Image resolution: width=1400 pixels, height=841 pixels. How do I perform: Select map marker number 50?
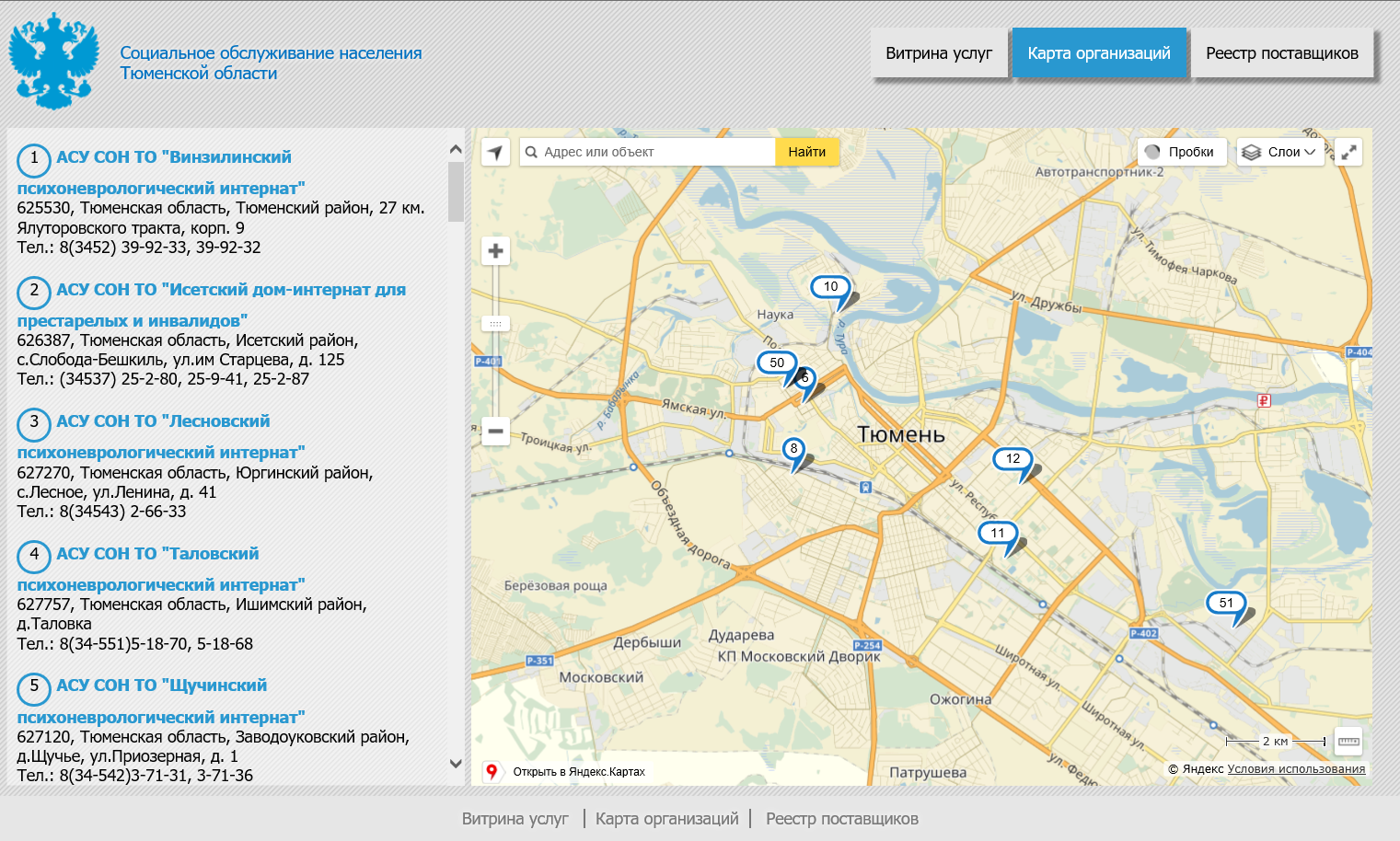pos(777,363)
